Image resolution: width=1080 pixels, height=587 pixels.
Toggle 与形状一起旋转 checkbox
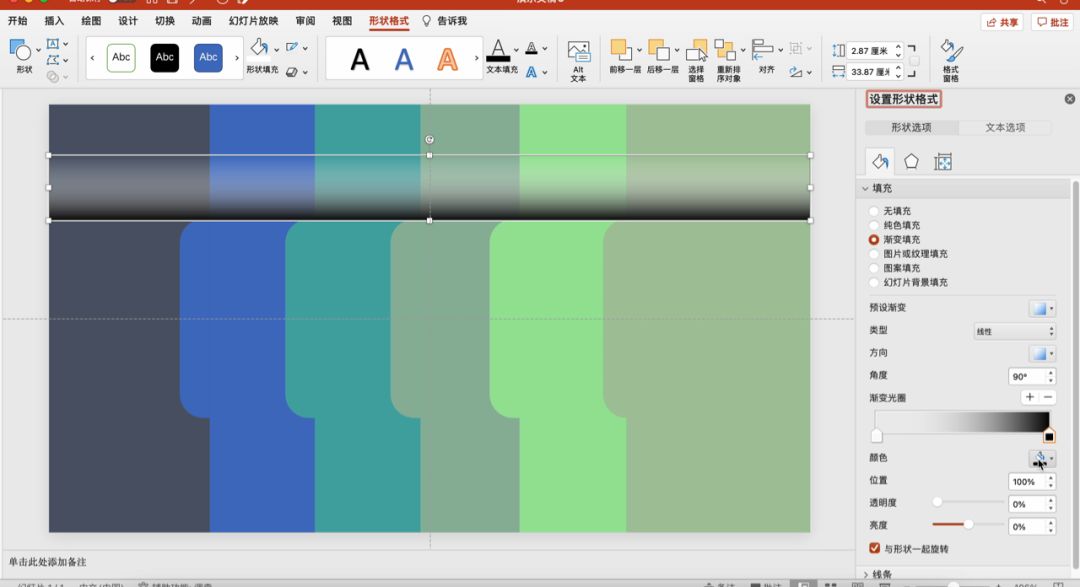(875, 548)
